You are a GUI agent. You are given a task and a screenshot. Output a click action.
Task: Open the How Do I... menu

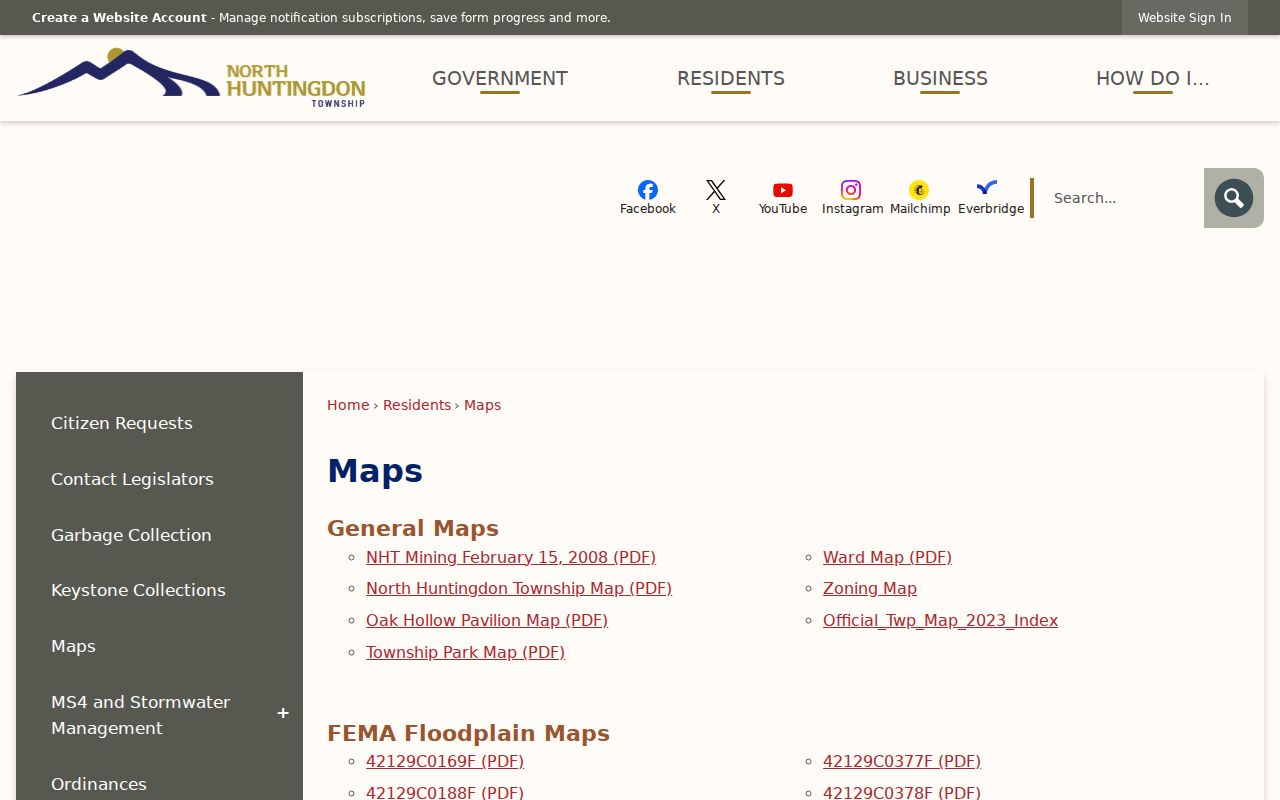click(x=1153, y=79)
